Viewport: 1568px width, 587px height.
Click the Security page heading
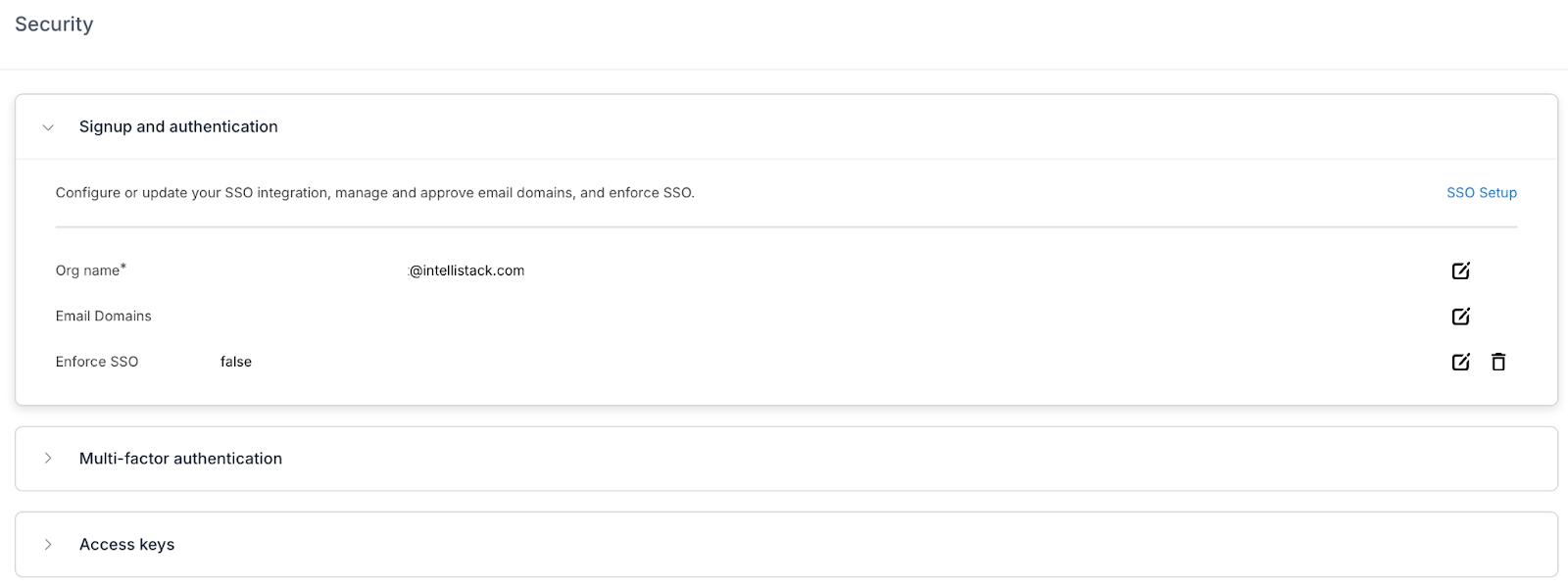54,24
